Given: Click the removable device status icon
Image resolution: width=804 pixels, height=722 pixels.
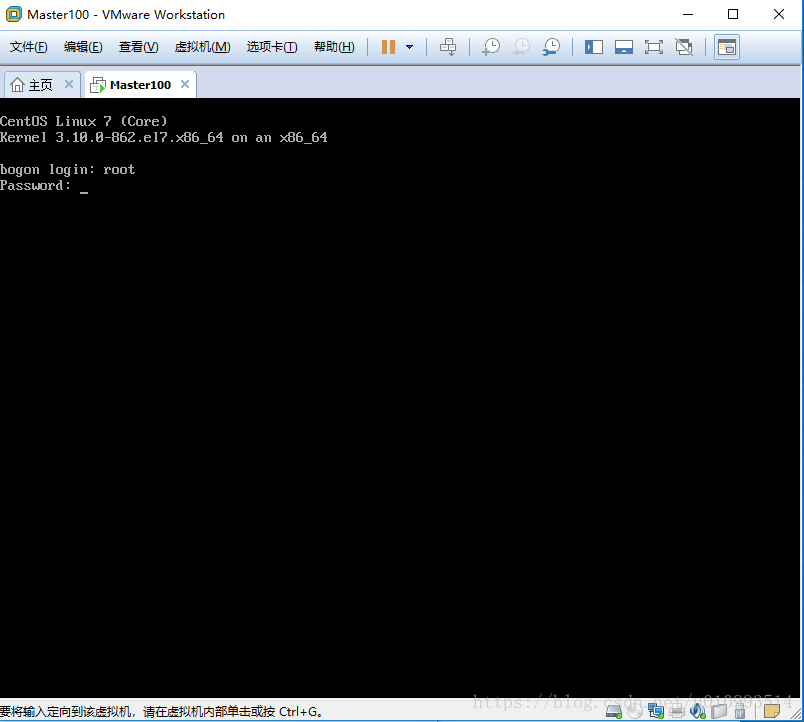Looking at the screenshot, I should (x=719, y=711).
